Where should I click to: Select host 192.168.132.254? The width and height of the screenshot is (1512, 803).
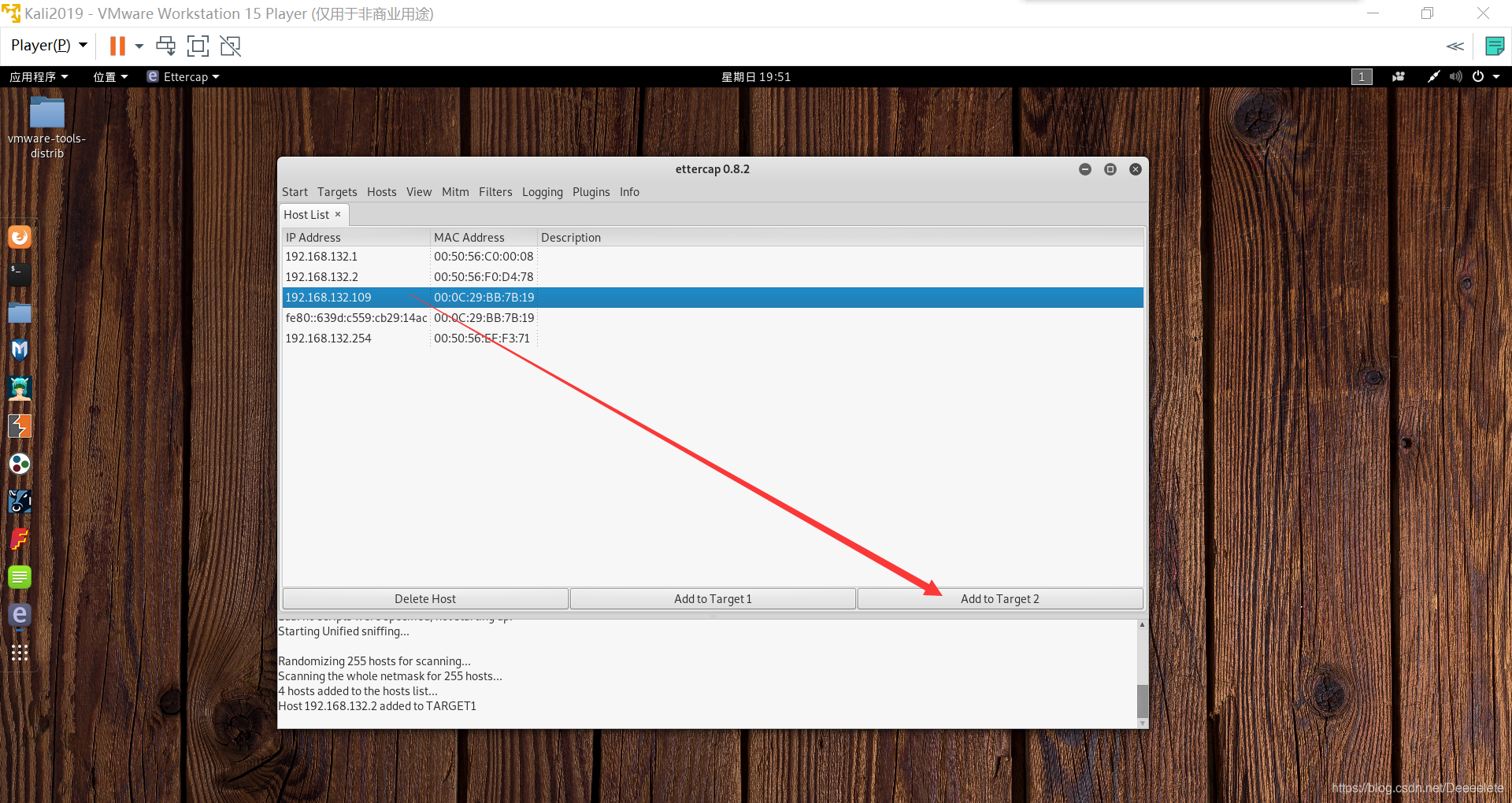713,339
